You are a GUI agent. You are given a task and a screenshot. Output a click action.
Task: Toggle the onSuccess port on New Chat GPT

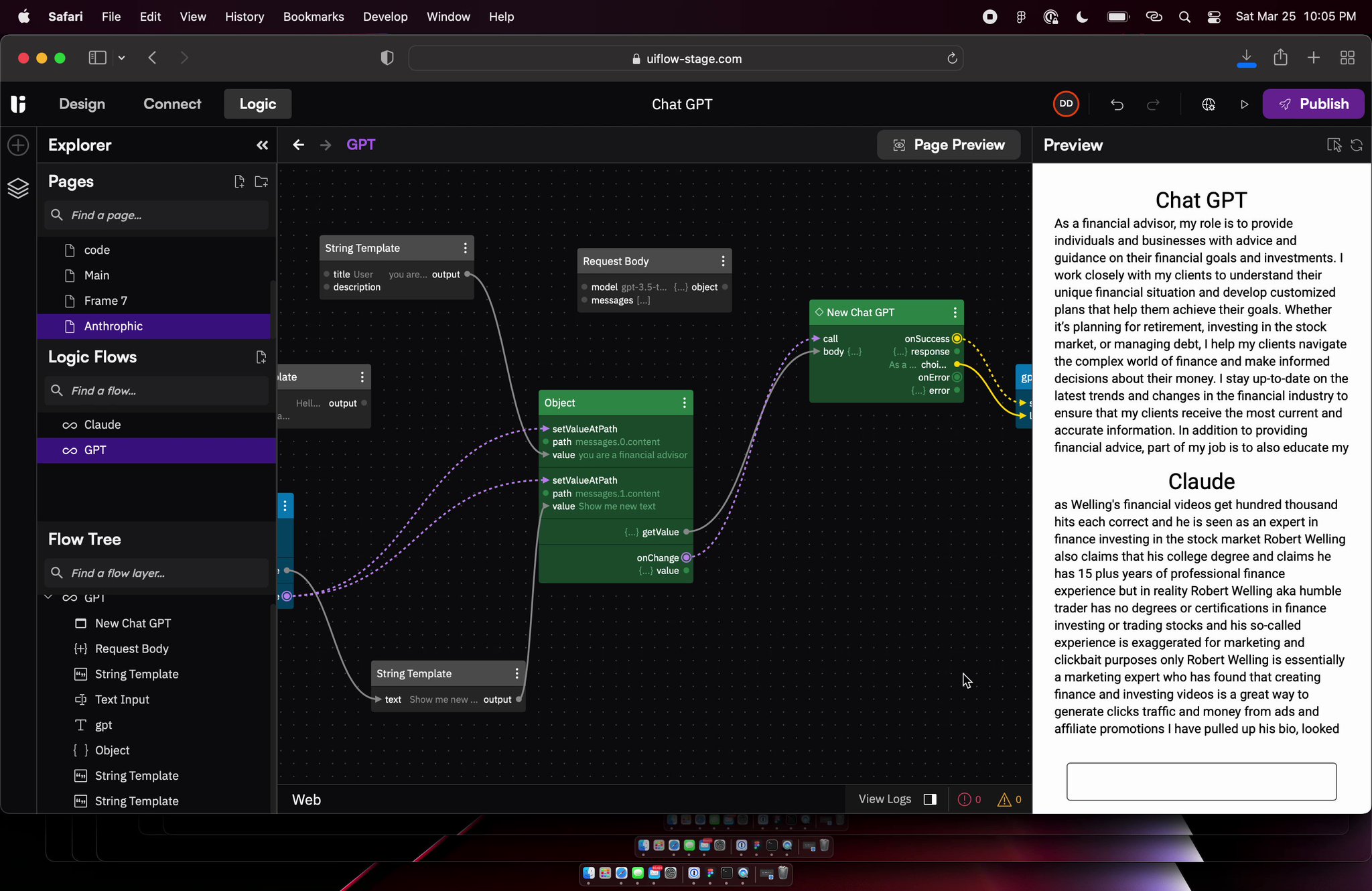coord(957,338)
